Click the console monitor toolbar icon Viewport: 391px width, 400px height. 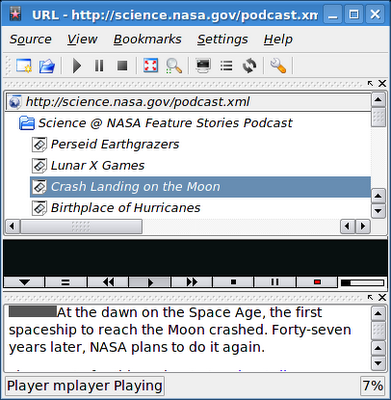click(203, 65)
